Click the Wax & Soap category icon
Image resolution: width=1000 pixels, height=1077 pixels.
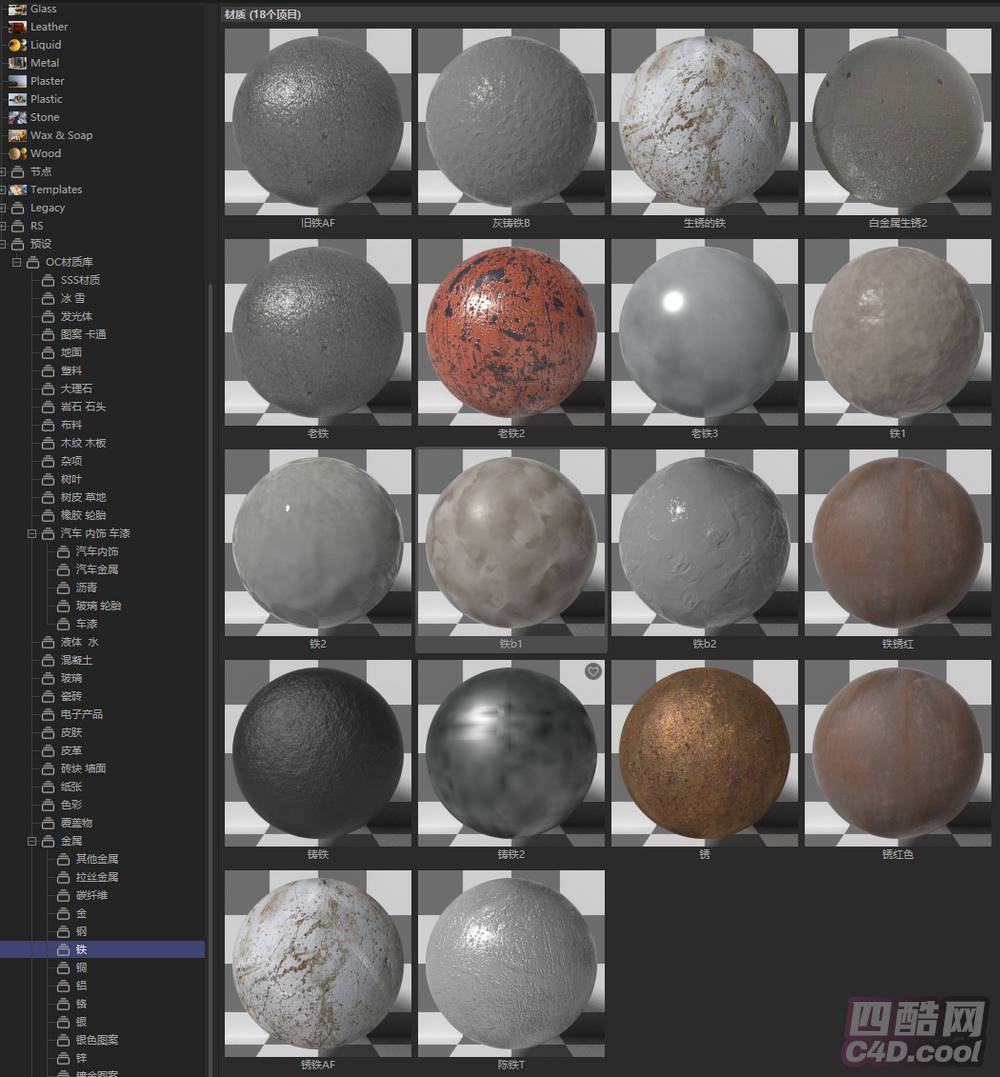17,135
